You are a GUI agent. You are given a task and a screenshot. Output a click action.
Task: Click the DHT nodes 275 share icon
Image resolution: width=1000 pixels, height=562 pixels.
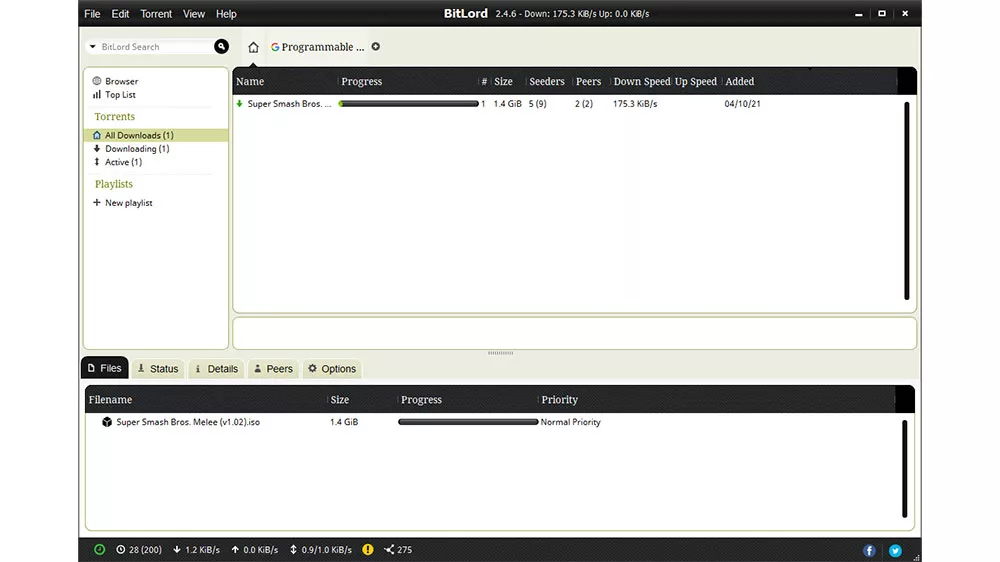tap(398, 549)
